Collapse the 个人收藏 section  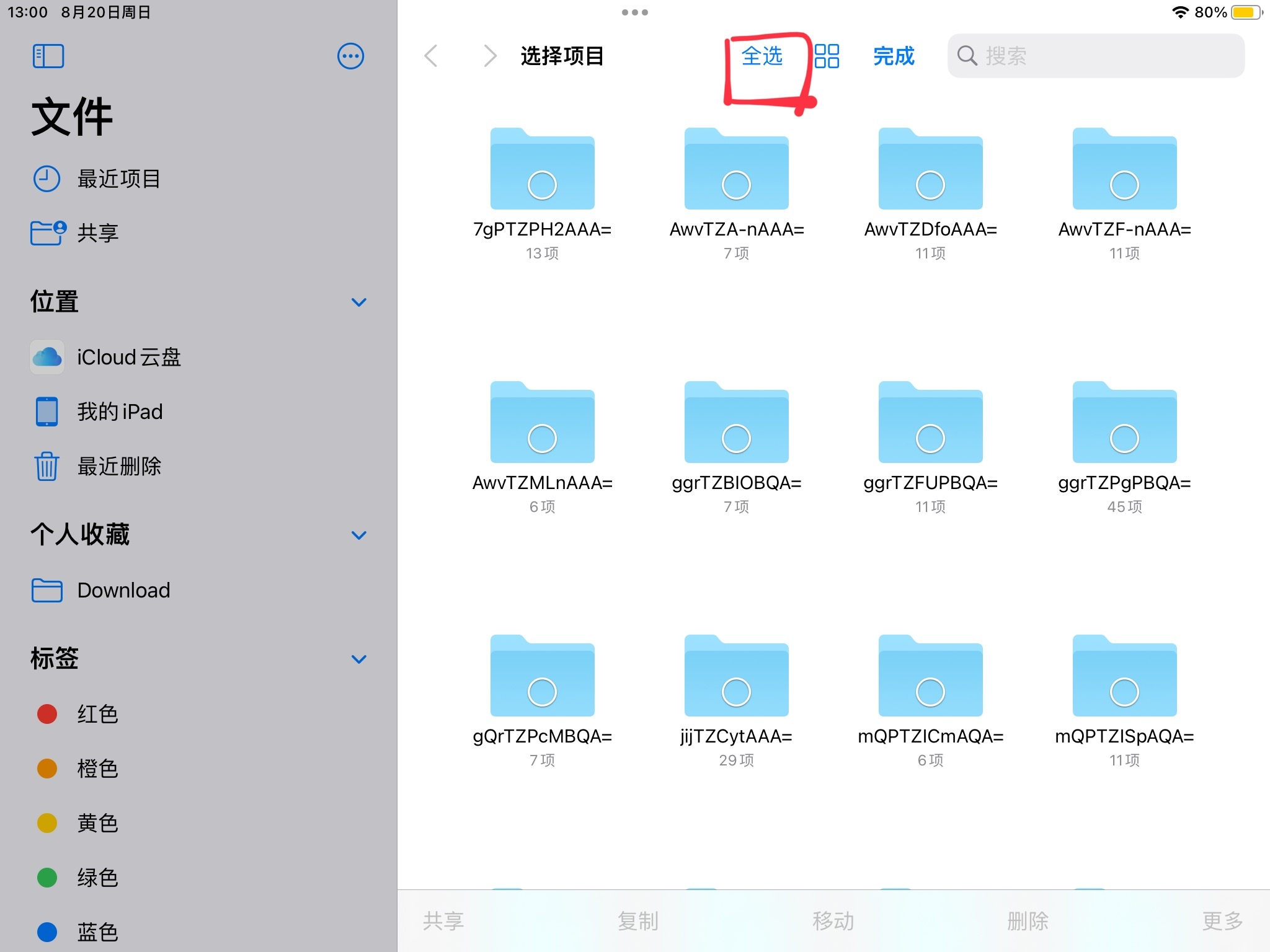pyautogui.click(x=359, y=535)
